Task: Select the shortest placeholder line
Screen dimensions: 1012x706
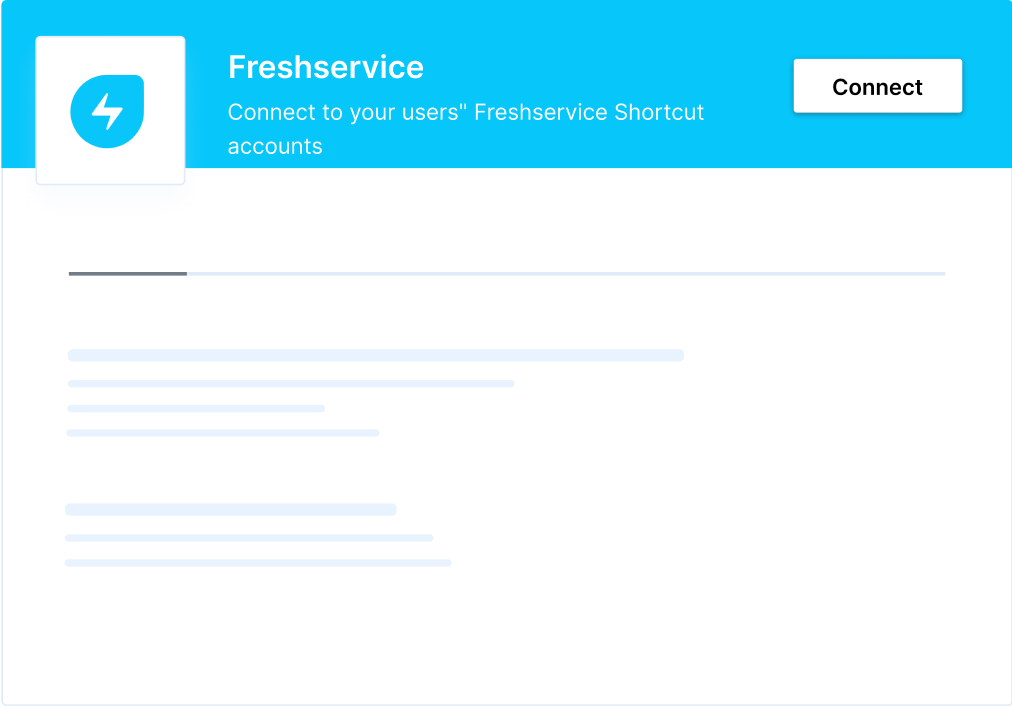Action: [195, 408]
